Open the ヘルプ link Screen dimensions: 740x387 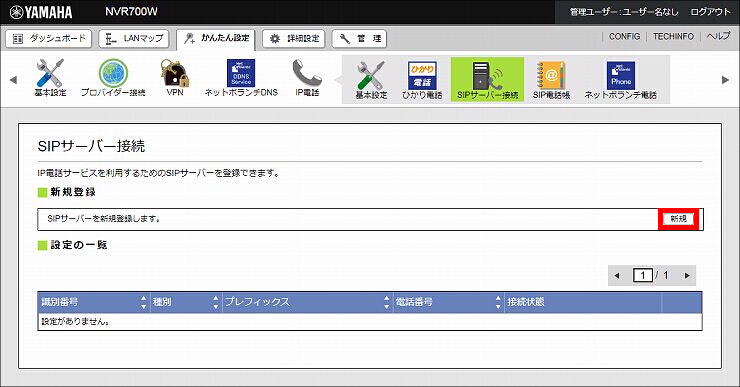click(x=718, y=36)
